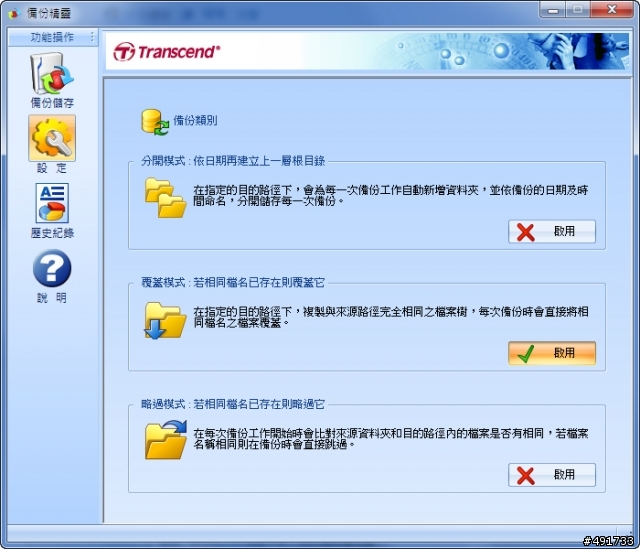Open the 歷史紀錄 history report icon

[x=52, y=203]
